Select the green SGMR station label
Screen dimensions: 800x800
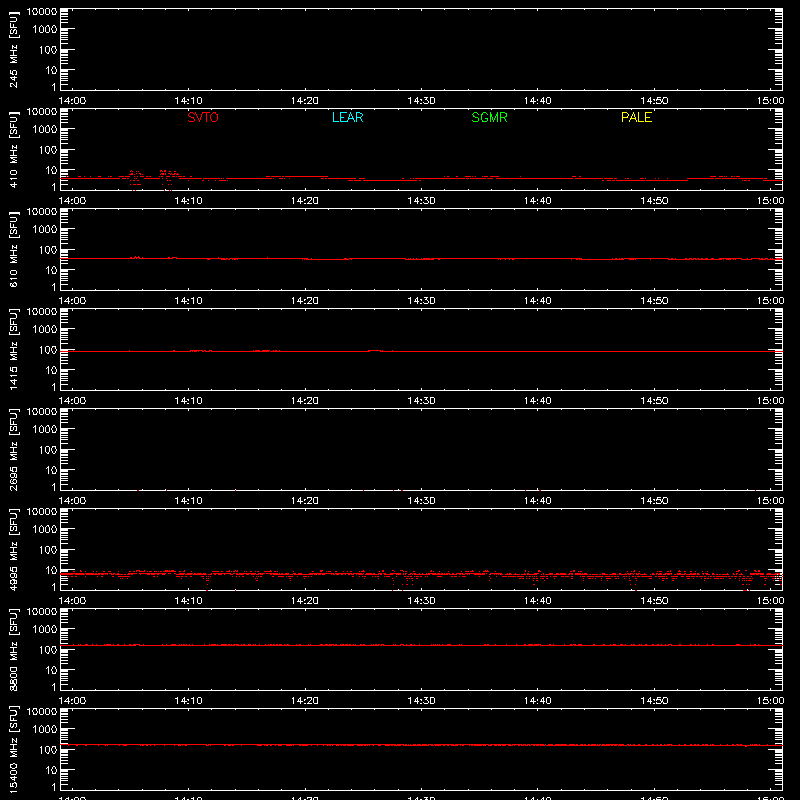pos(489,117)
